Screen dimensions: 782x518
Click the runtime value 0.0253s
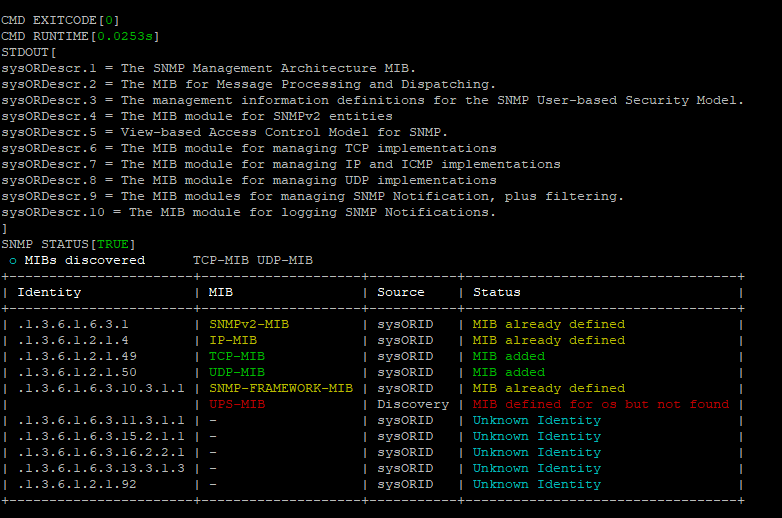(x=125, y=36)
